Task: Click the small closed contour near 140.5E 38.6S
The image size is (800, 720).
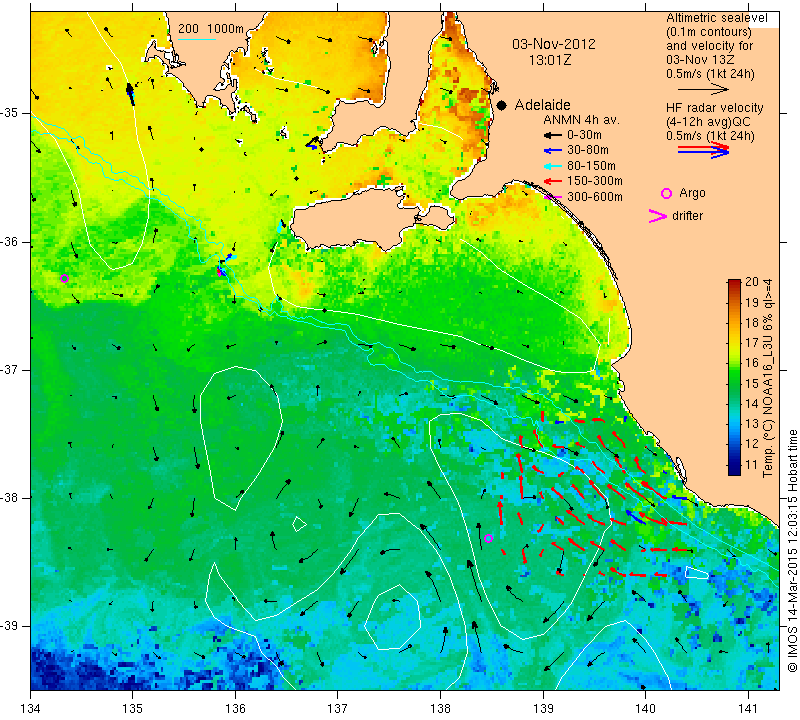Action: [x=696, y=573]
